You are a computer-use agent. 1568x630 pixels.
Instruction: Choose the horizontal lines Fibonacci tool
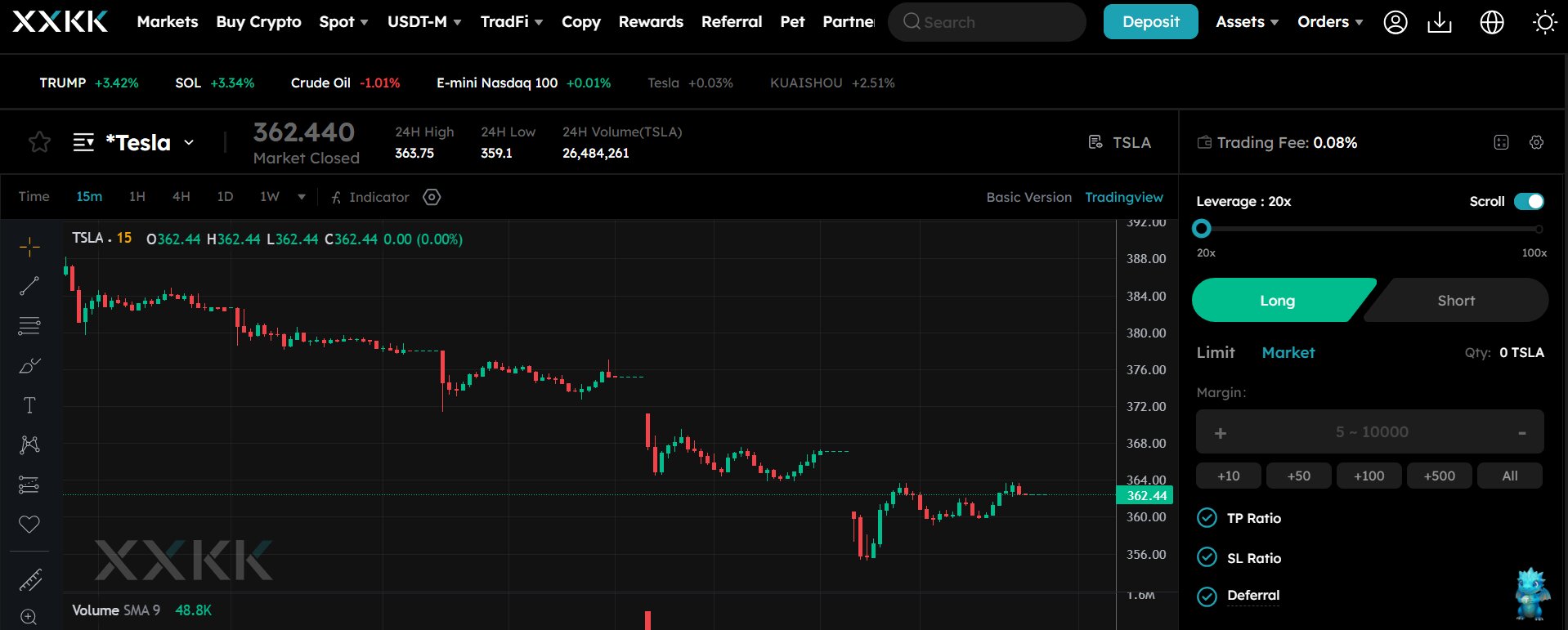click(29, 326)
